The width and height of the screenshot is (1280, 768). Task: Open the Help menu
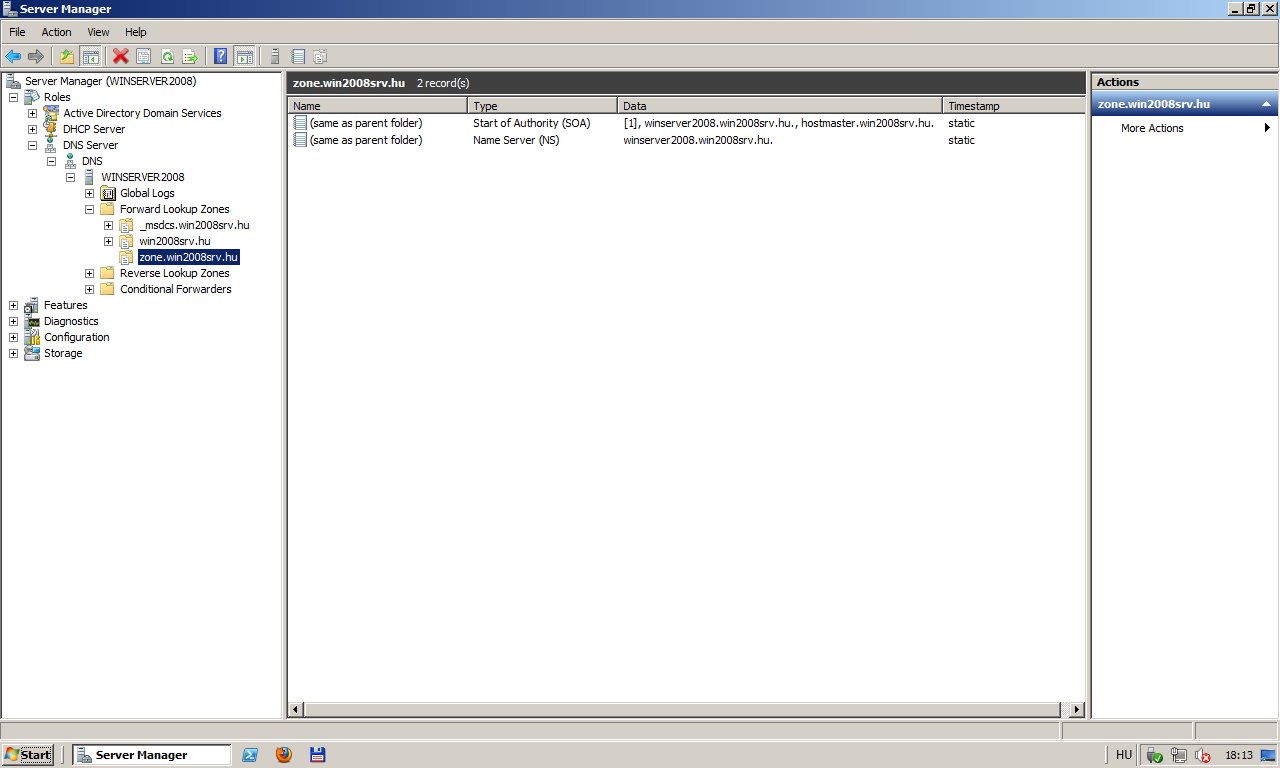(136, 32)
